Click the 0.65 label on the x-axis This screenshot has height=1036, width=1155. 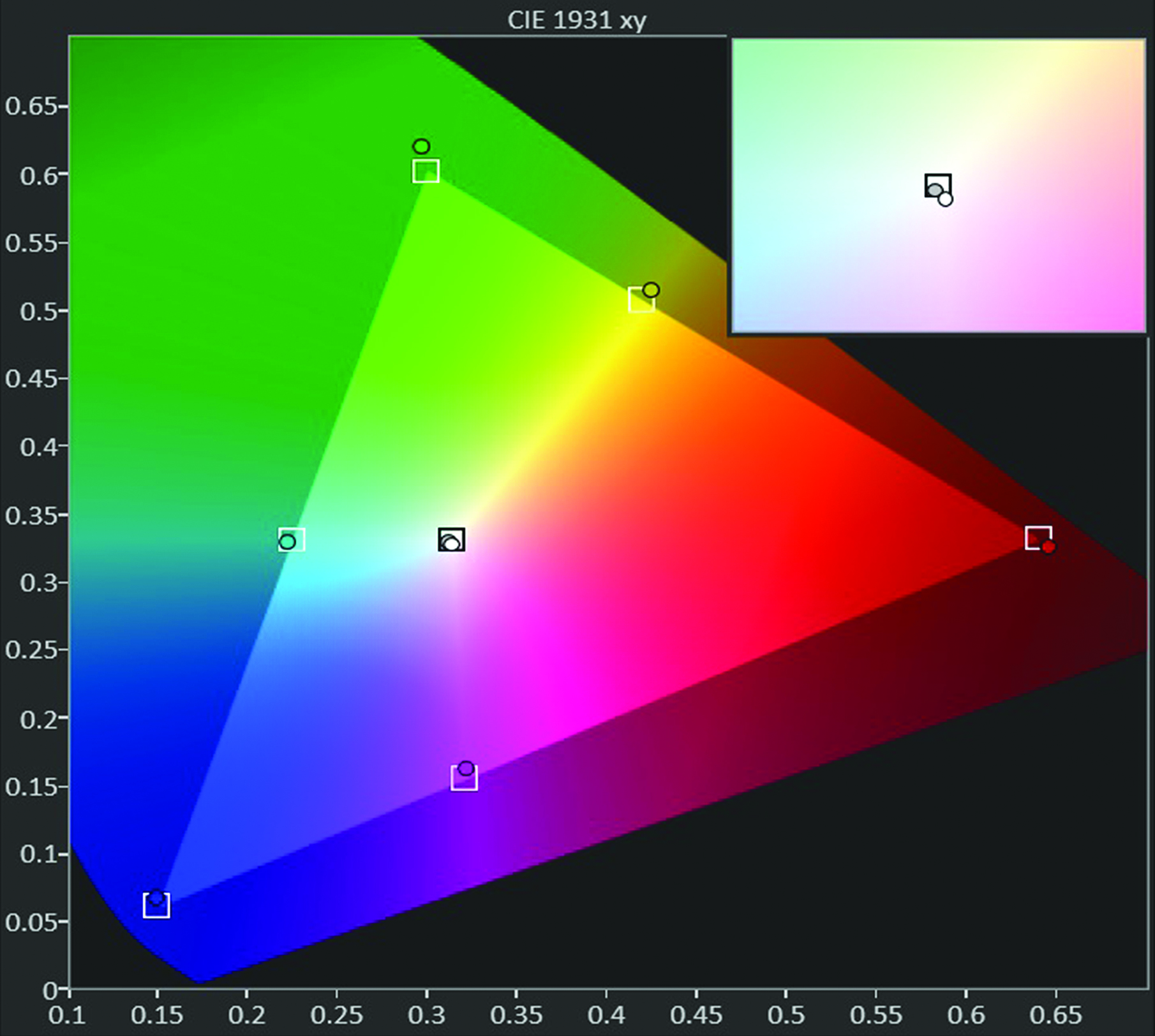(x=1055, y=1015)
